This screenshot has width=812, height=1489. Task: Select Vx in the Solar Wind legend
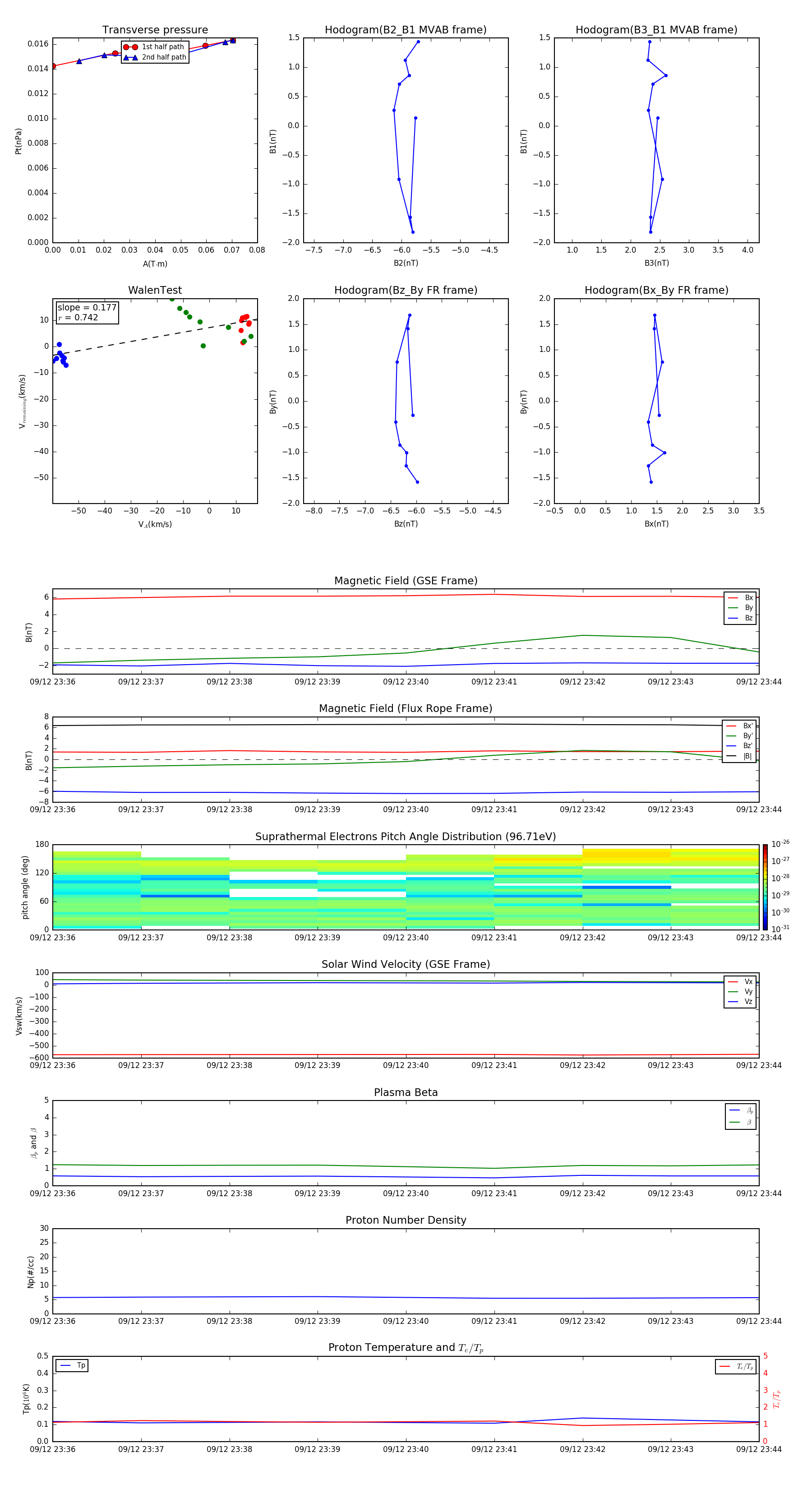pyautogui.click(x=740, y=982)
